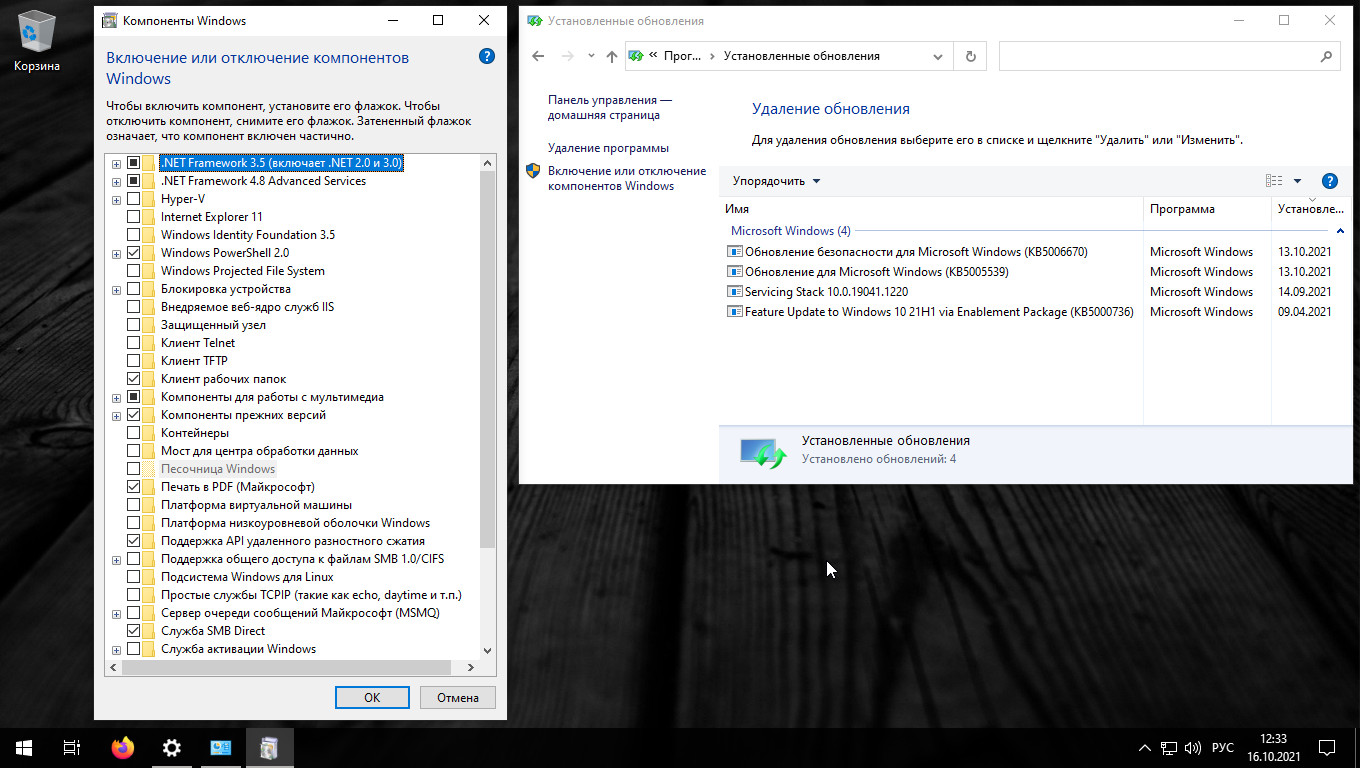
Task: Launch Firefox from the taskbar
Action: (123, 748)
